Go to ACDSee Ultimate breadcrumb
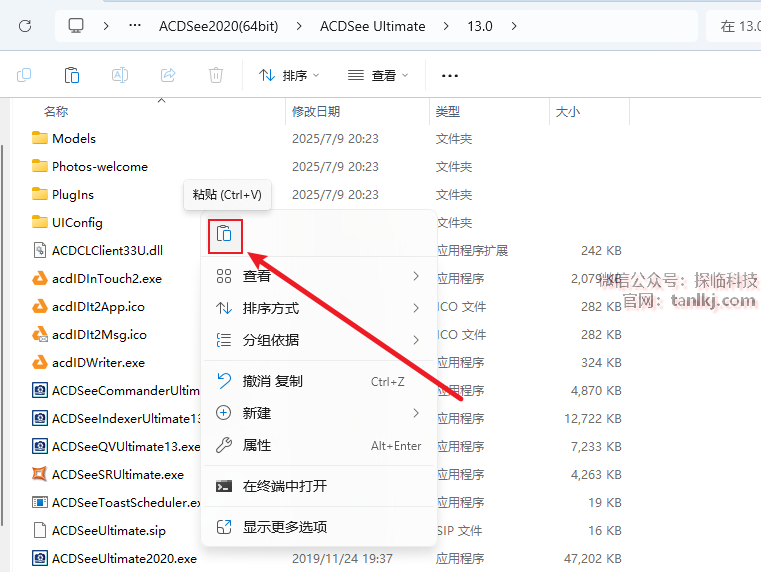761x573 pixels. point(372,26)
